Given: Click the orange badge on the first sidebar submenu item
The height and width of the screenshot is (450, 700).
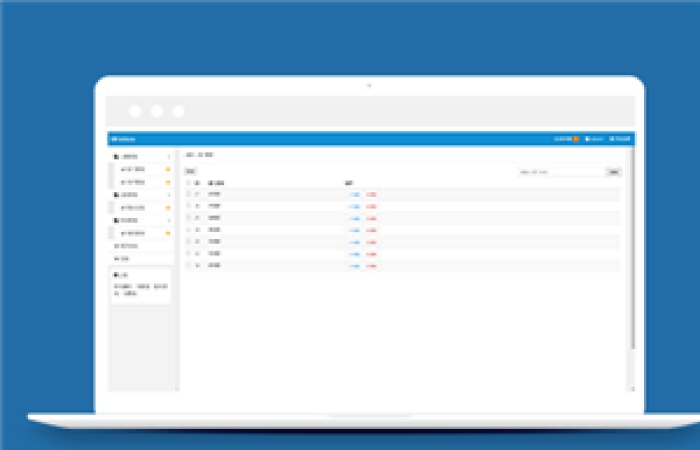Looking at the screenshot, I should (168, 170).
